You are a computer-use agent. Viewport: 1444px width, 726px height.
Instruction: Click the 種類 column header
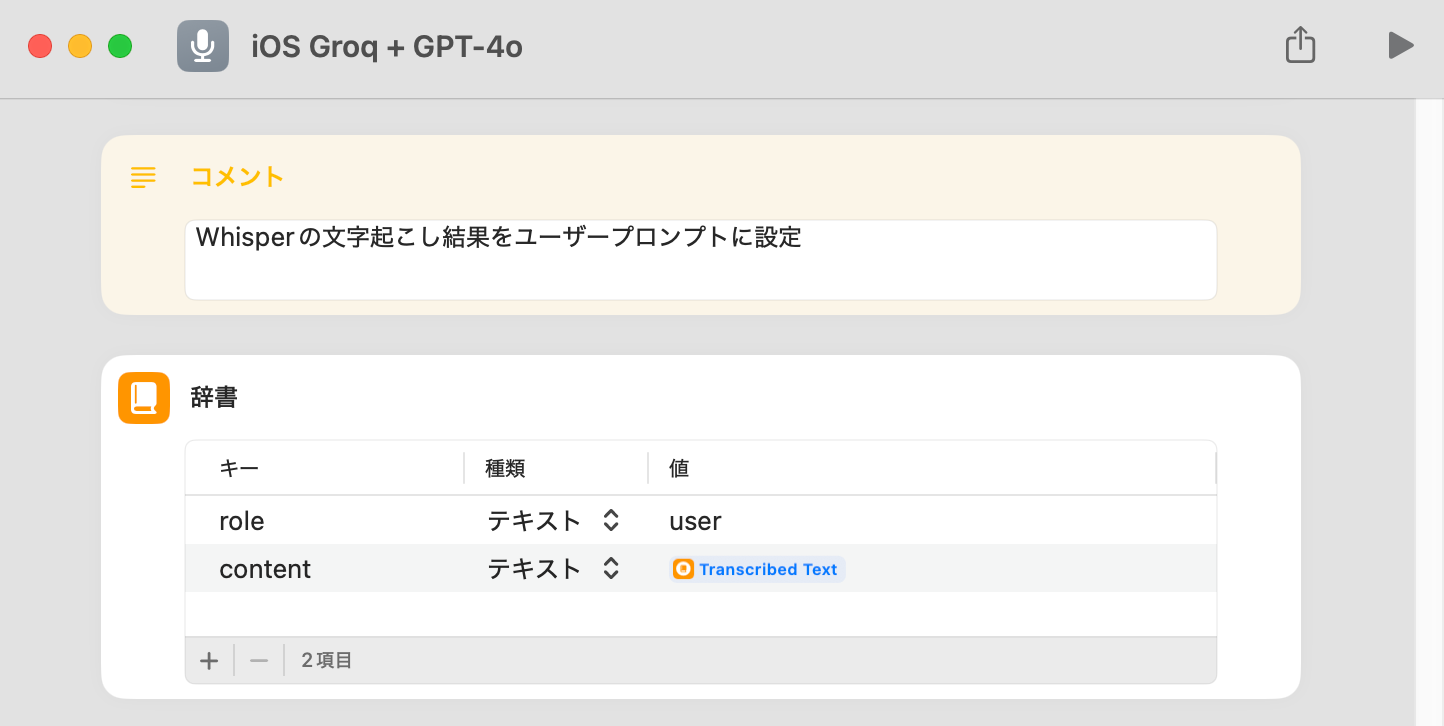tap(505, 468)
